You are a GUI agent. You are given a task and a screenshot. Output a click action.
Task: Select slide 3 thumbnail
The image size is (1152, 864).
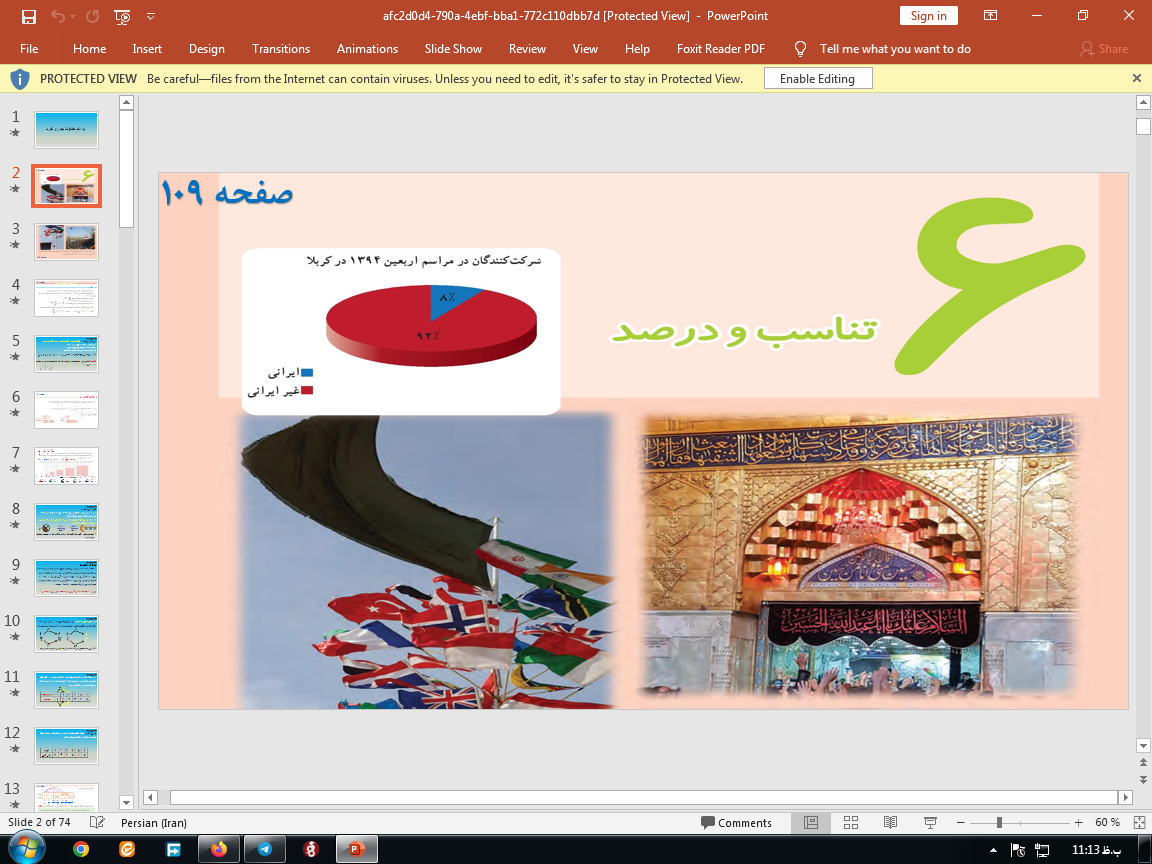coord(66,241)
